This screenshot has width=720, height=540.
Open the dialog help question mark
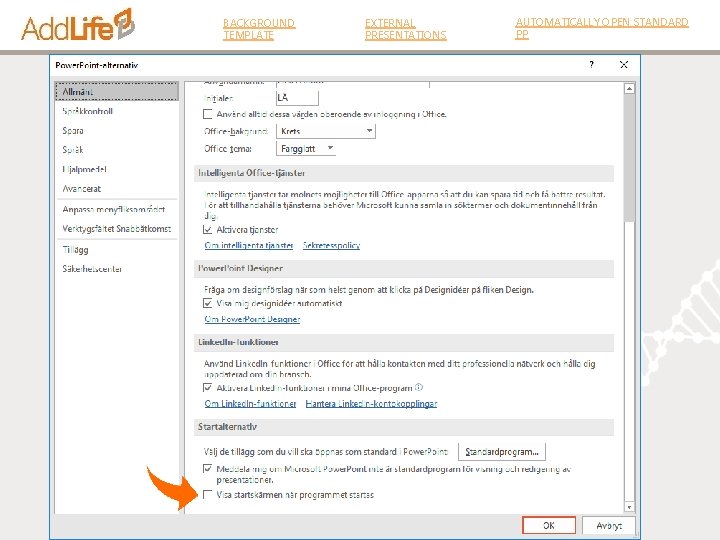coord(591,65)
